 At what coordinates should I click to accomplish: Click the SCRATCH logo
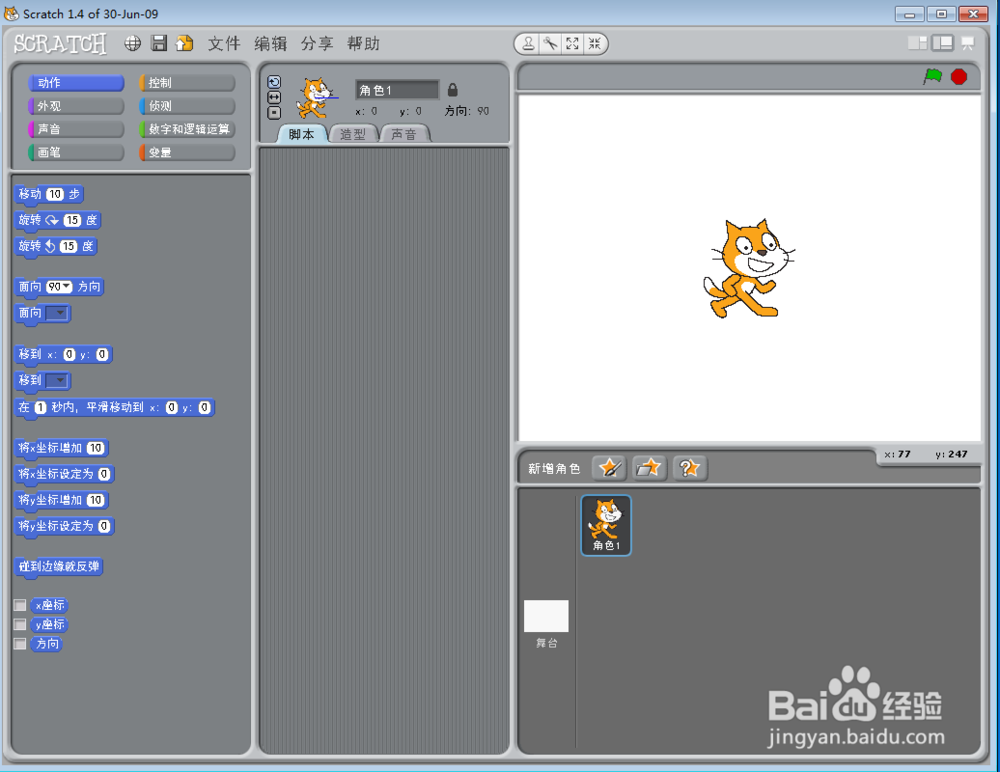point(60,43)
